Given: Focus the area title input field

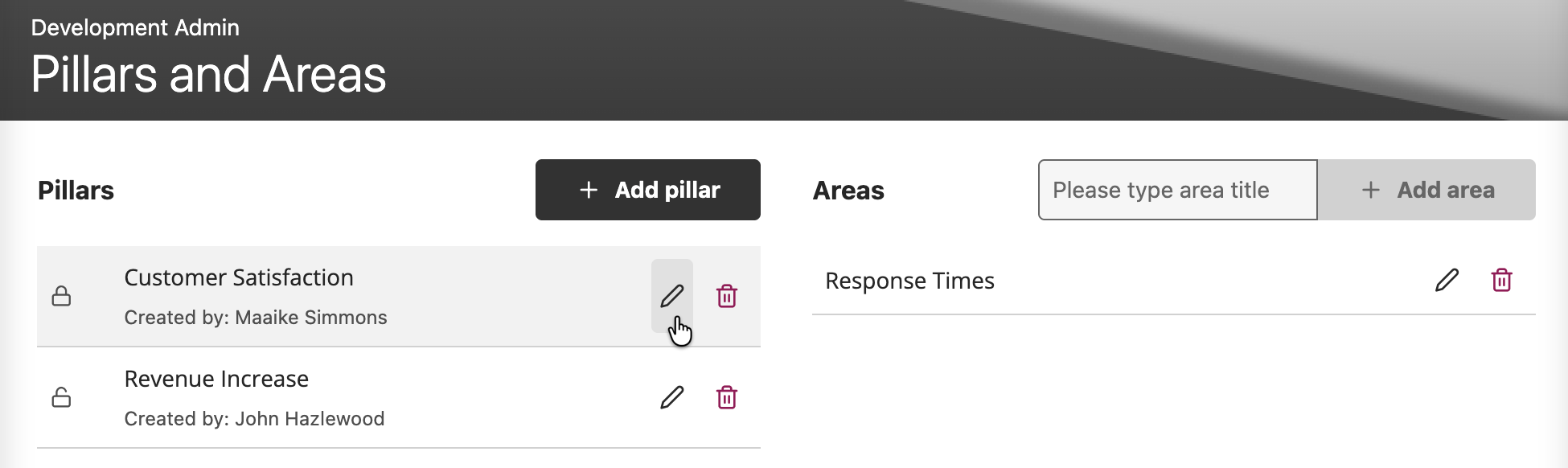Looking at the screenshot, I should (1177, 190).
